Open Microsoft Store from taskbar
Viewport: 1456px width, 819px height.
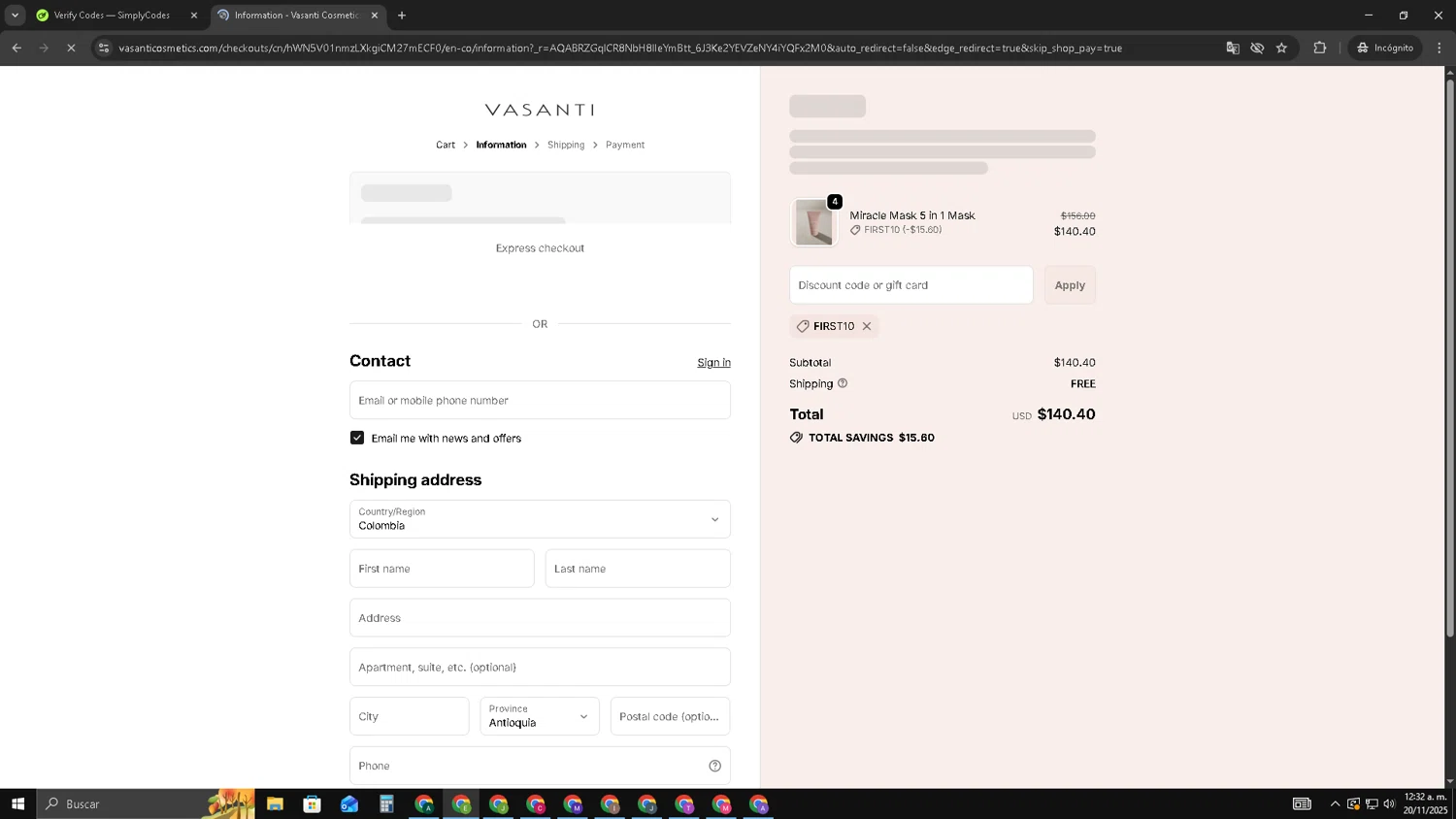[312, 803]
